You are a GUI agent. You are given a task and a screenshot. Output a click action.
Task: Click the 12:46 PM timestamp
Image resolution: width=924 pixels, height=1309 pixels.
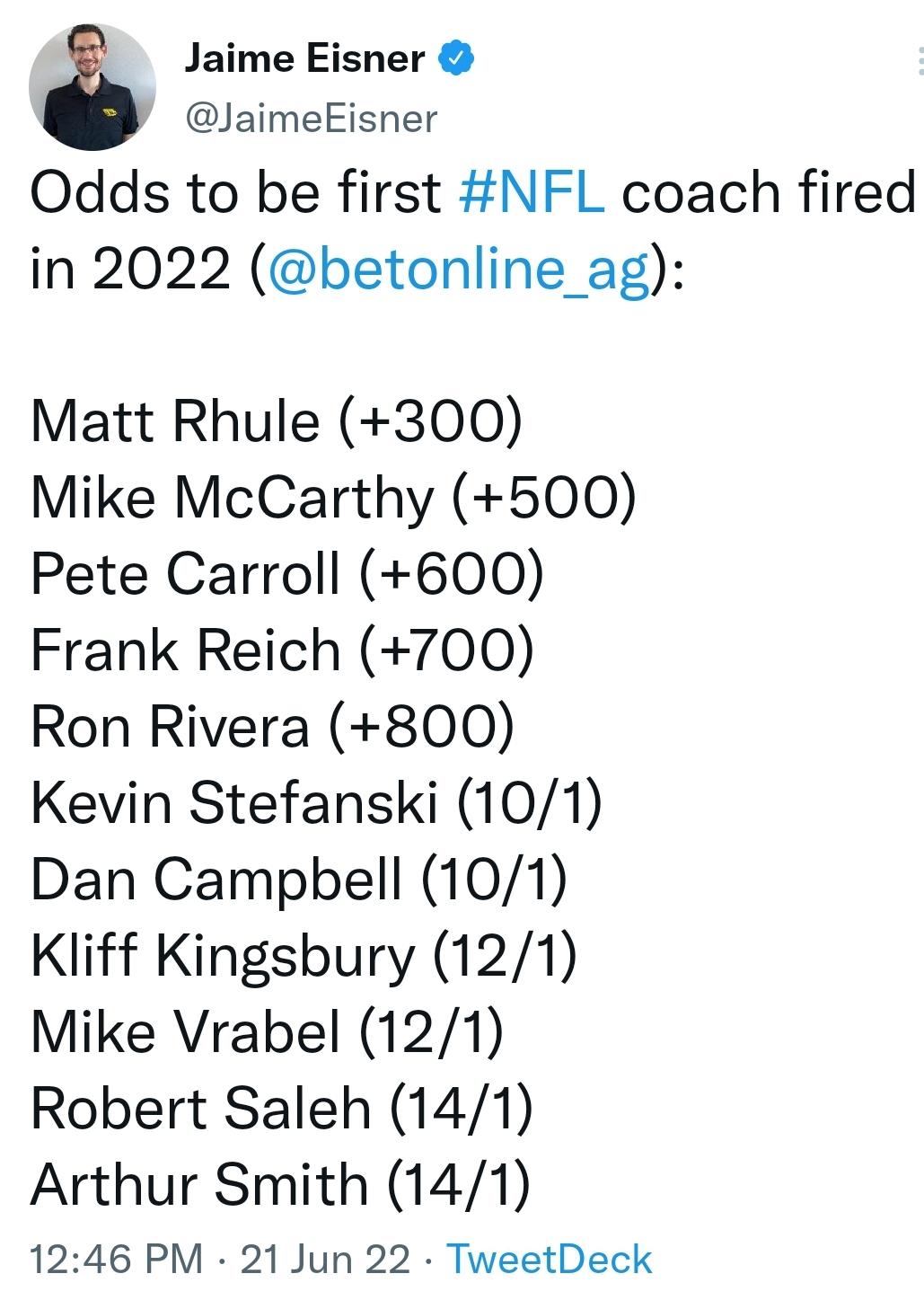(x=117, y=1259)
